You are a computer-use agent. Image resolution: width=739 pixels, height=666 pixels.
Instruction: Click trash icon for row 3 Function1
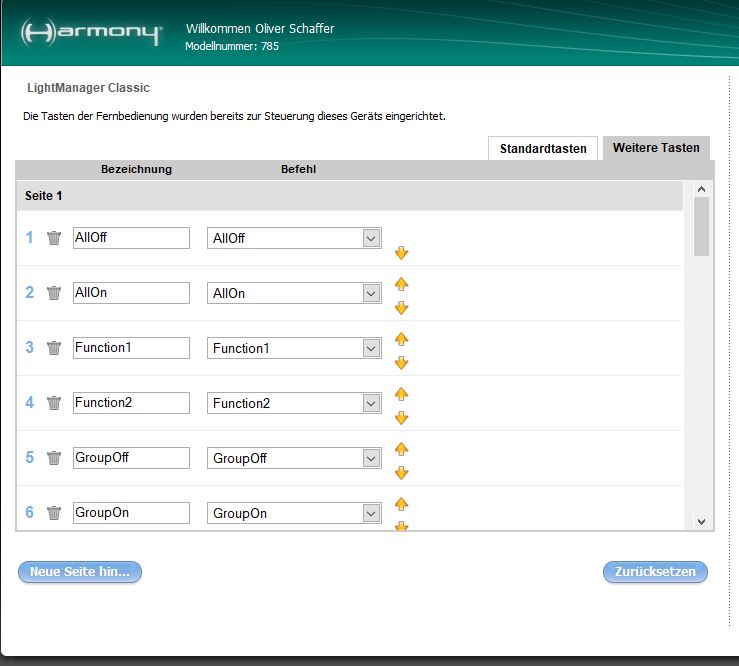point(54,348)
